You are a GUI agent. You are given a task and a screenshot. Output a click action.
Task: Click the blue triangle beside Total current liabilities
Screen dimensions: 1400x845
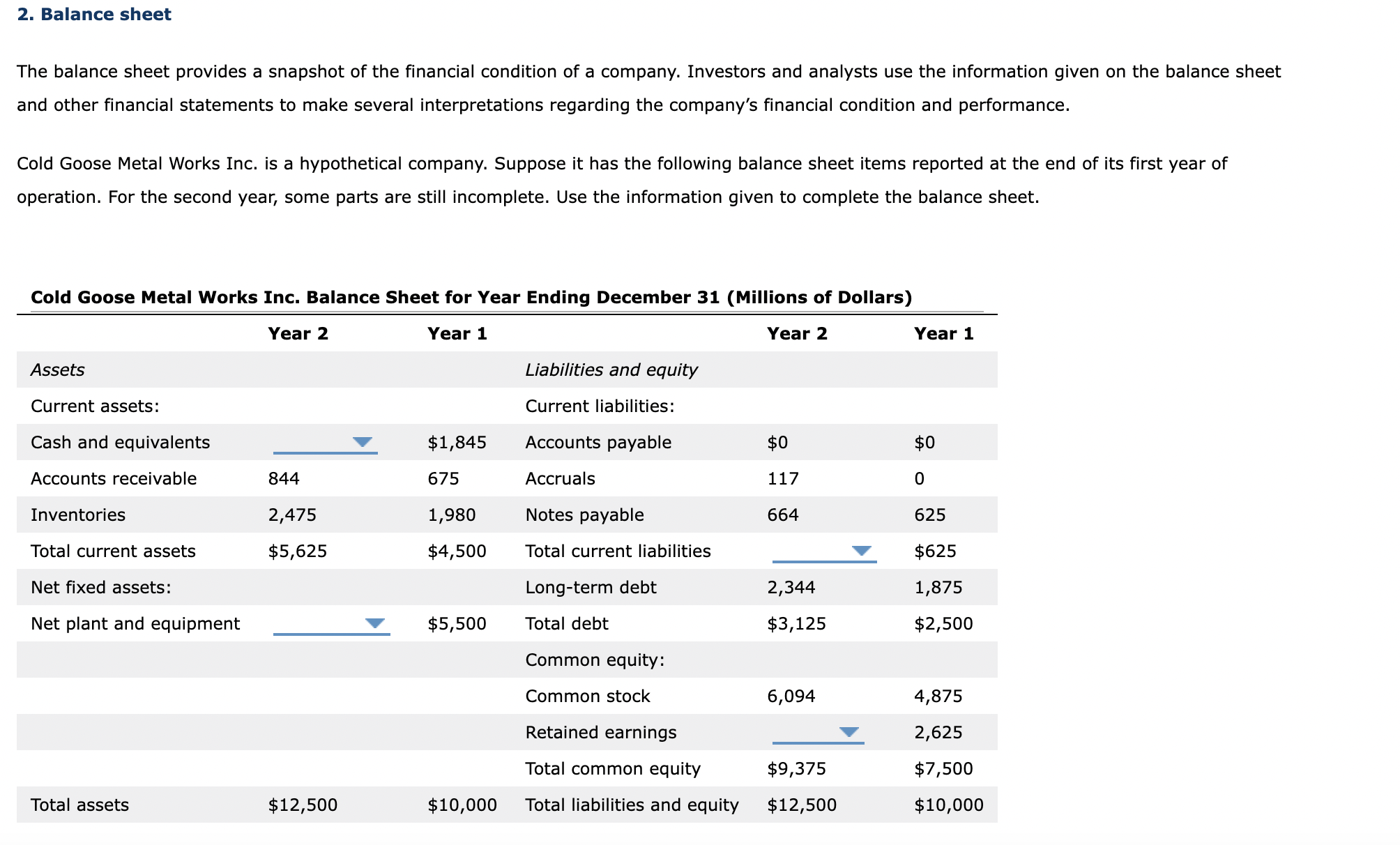[861, 549]
